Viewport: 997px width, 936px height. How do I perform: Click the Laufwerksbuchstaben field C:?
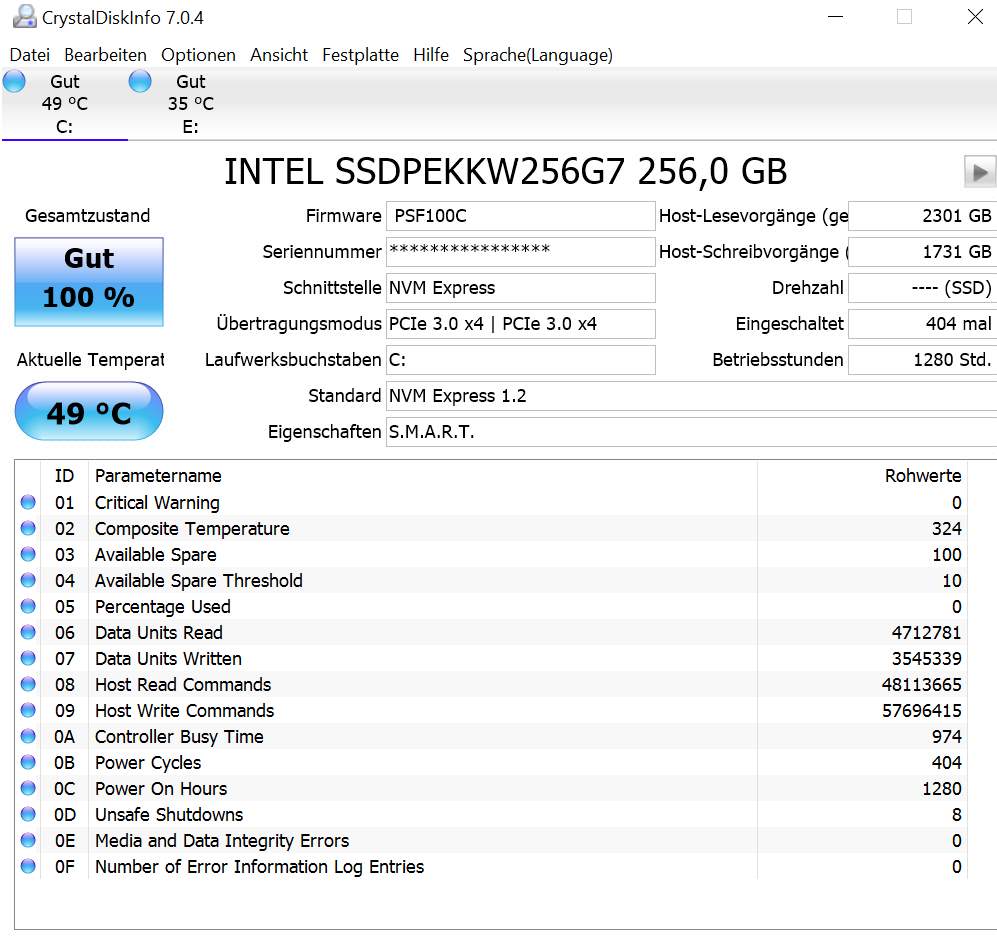pyautogui.click(x=520, y=360)
